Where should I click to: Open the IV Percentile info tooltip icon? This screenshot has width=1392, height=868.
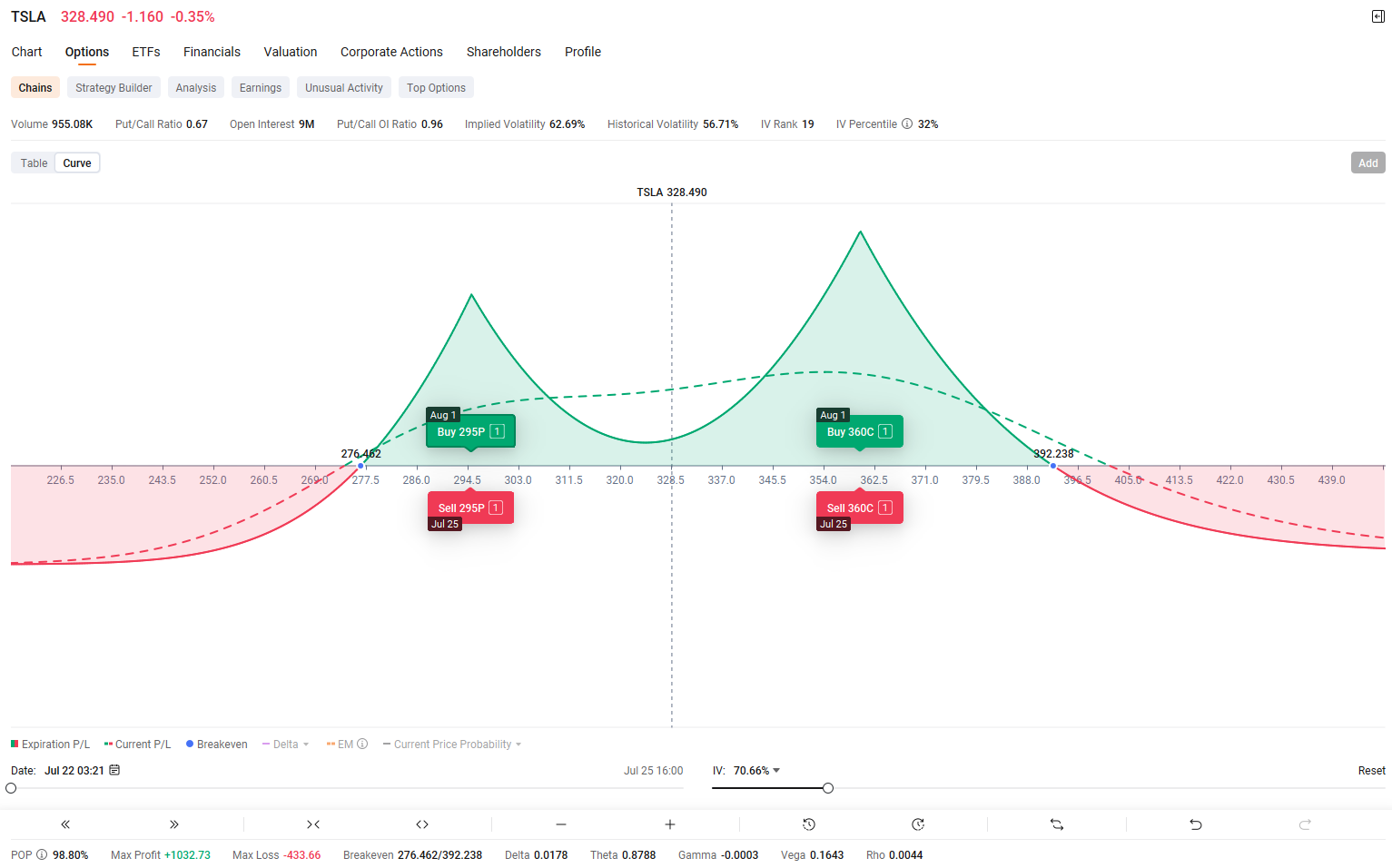(x=906, y=124)
